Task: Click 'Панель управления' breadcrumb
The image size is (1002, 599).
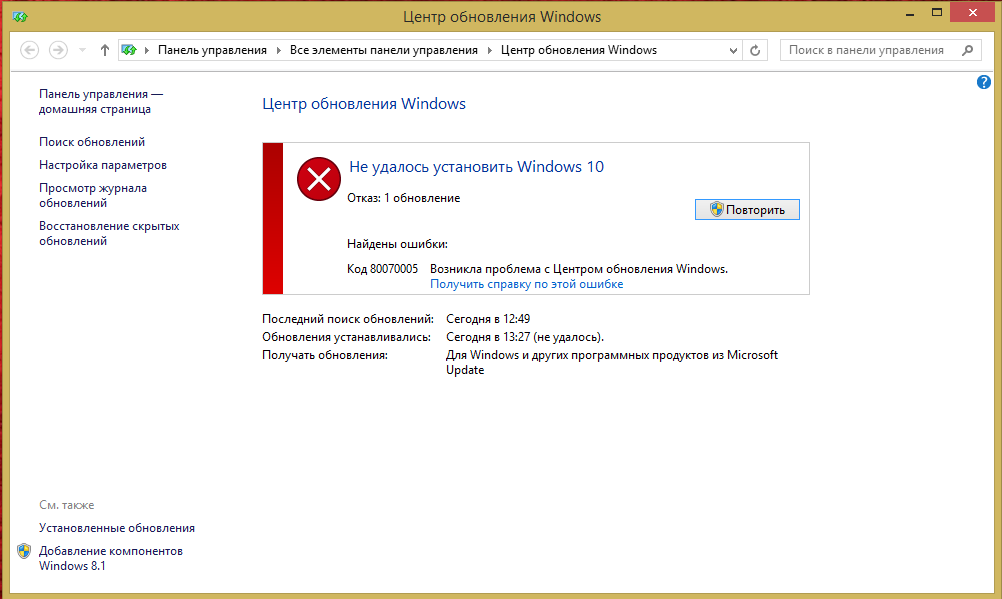Action: [212, 50]
